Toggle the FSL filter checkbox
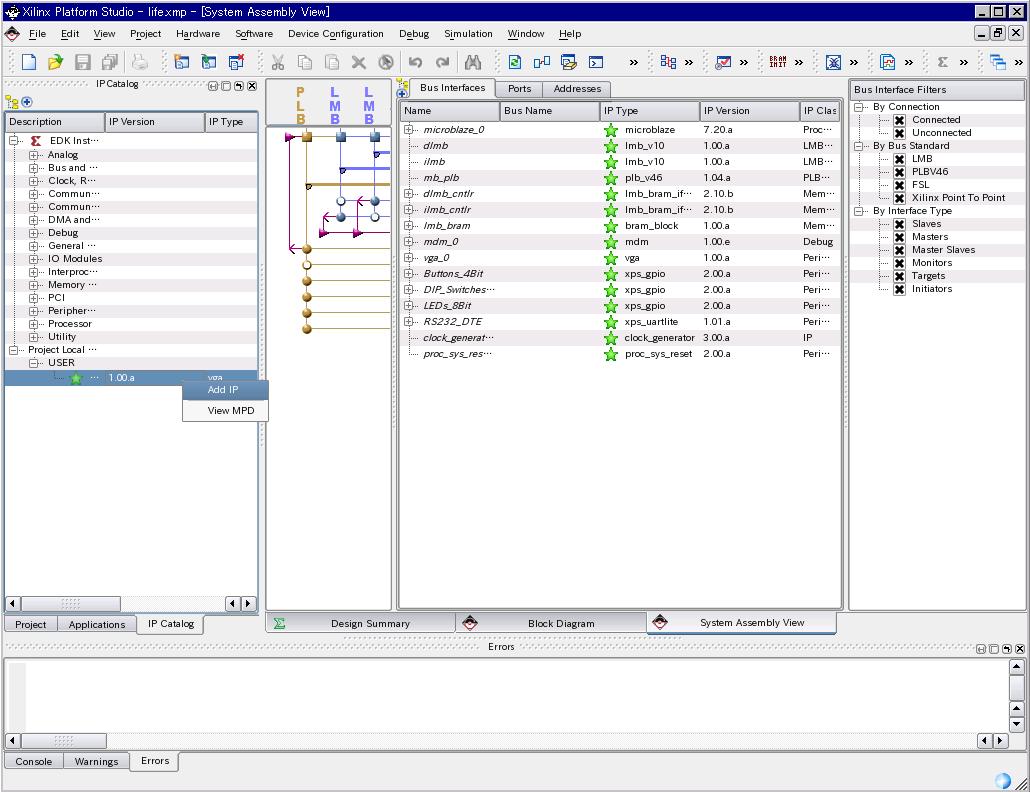1030x792 pixels. pos(899,185)
